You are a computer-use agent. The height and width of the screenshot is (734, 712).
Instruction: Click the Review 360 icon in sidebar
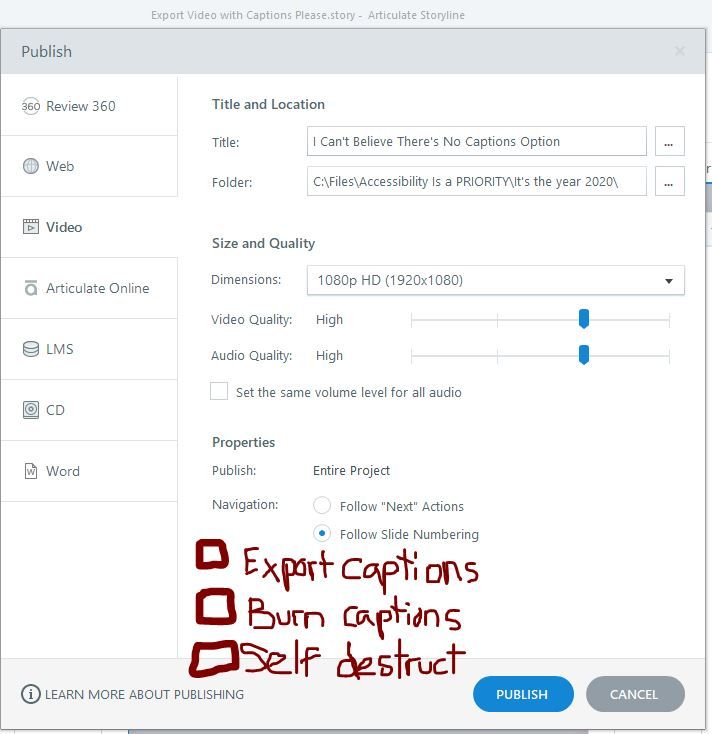[31, 106]
